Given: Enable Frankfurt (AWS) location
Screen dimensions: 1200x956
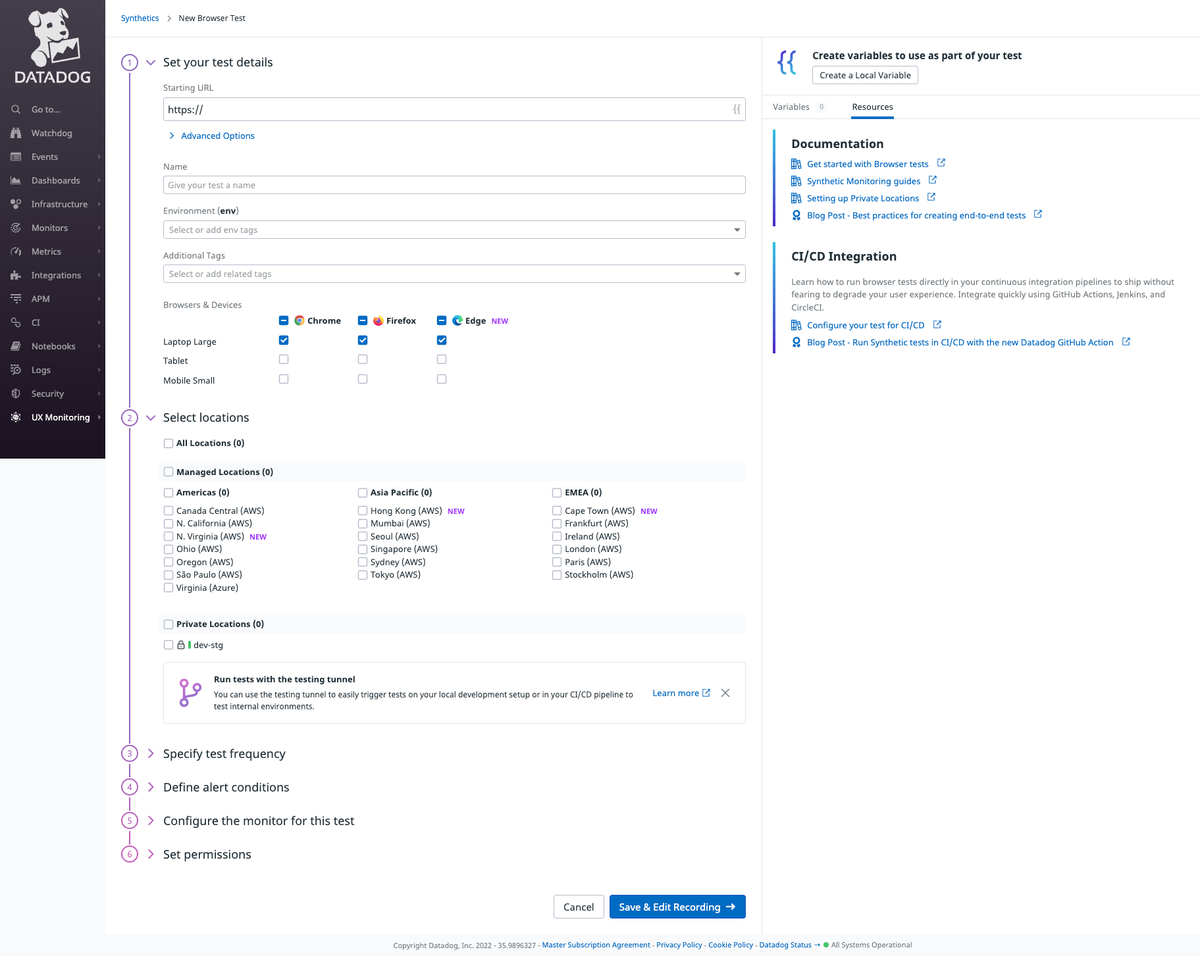Looking at the screenshot, I should 556,523.
